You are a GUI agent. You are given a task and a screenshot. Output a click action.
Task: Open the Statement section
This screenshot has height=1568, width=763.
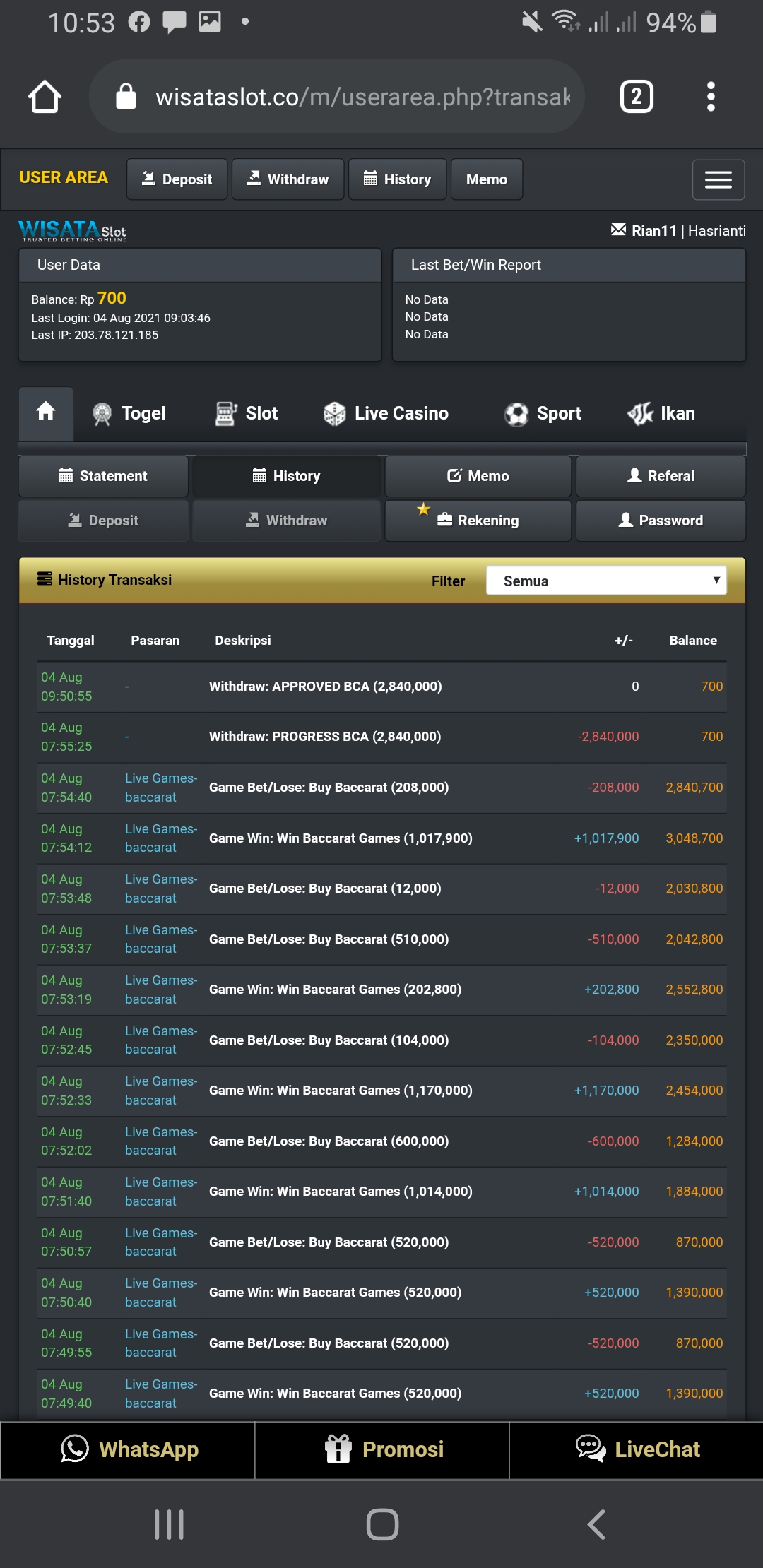click(x=103, y=476)
